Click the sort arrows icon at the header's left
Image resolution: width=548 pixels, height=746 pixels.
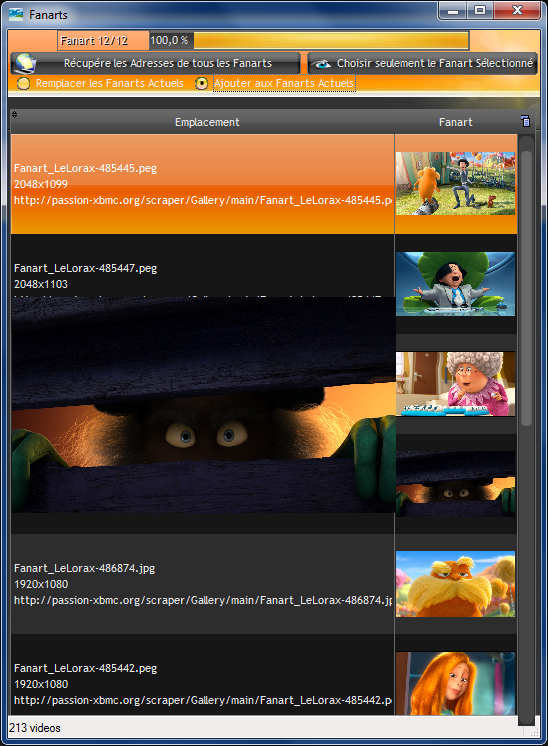coord(14,114)
